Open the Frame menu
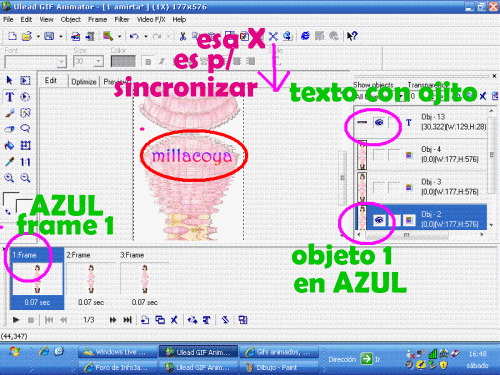500x375 pixels. coord(97,20)
